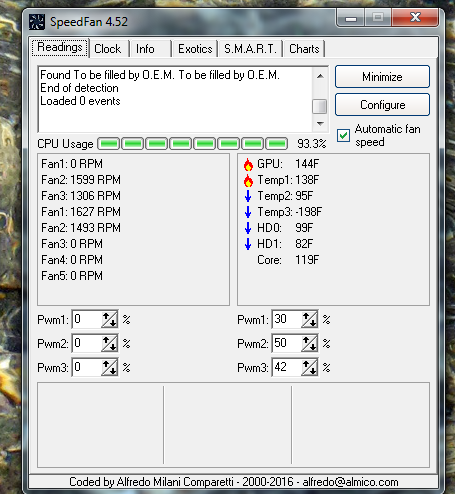Switch to the Charts tab
This screenshot has width=455, height=494.
point(304,49)
